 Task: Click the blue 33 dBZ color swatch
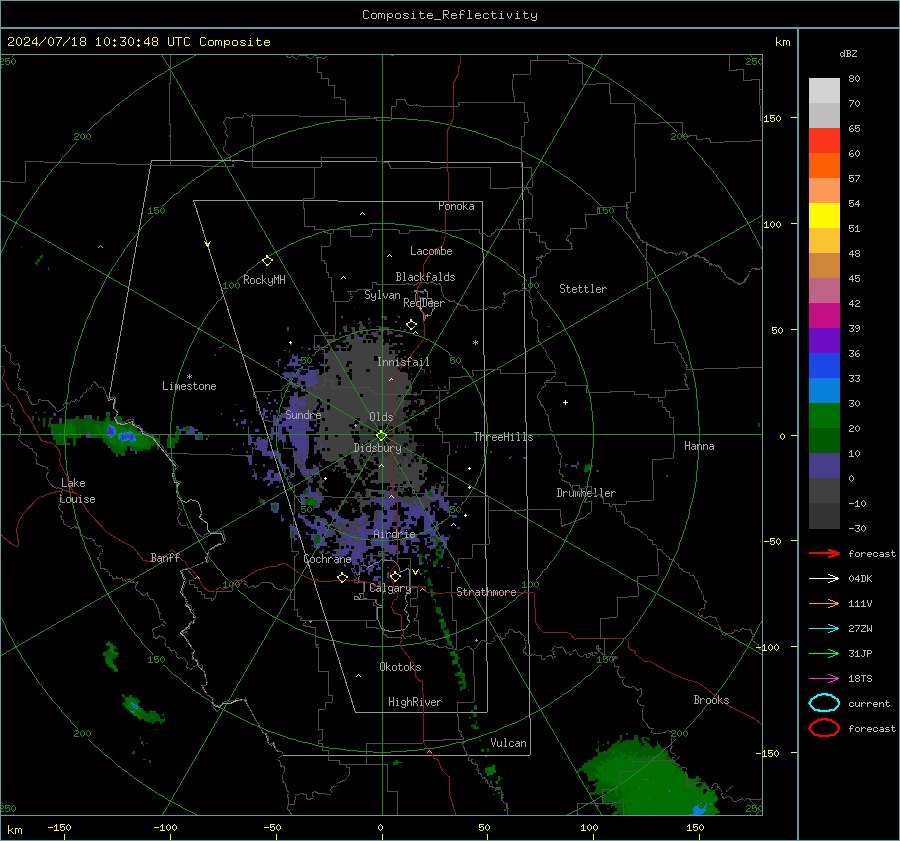(824, 366)
